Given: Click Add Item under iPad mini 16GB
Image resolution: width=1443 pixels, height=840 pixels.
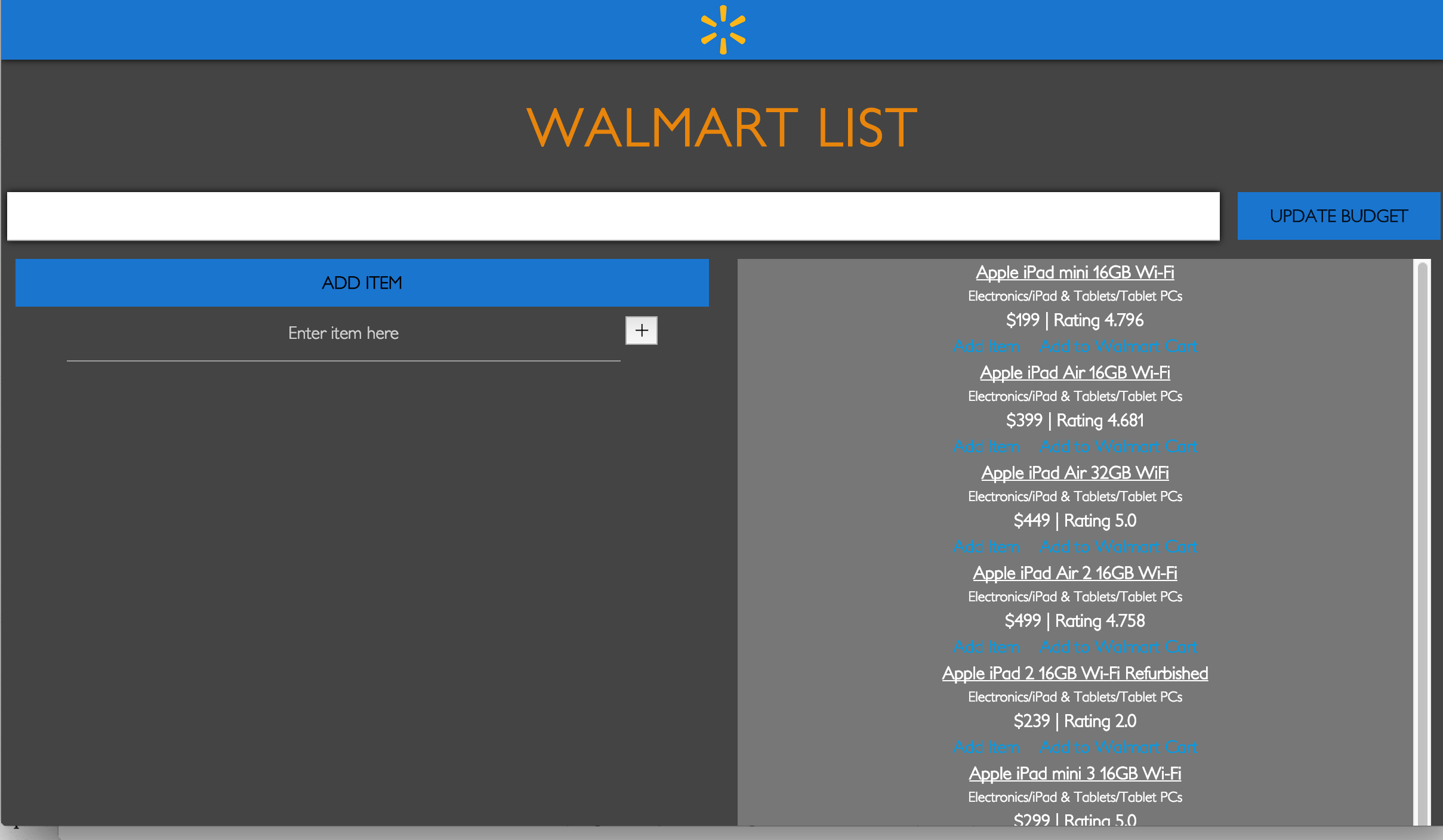Looking at the screenshot, I should pyautogui.click(x=986, y=347).
